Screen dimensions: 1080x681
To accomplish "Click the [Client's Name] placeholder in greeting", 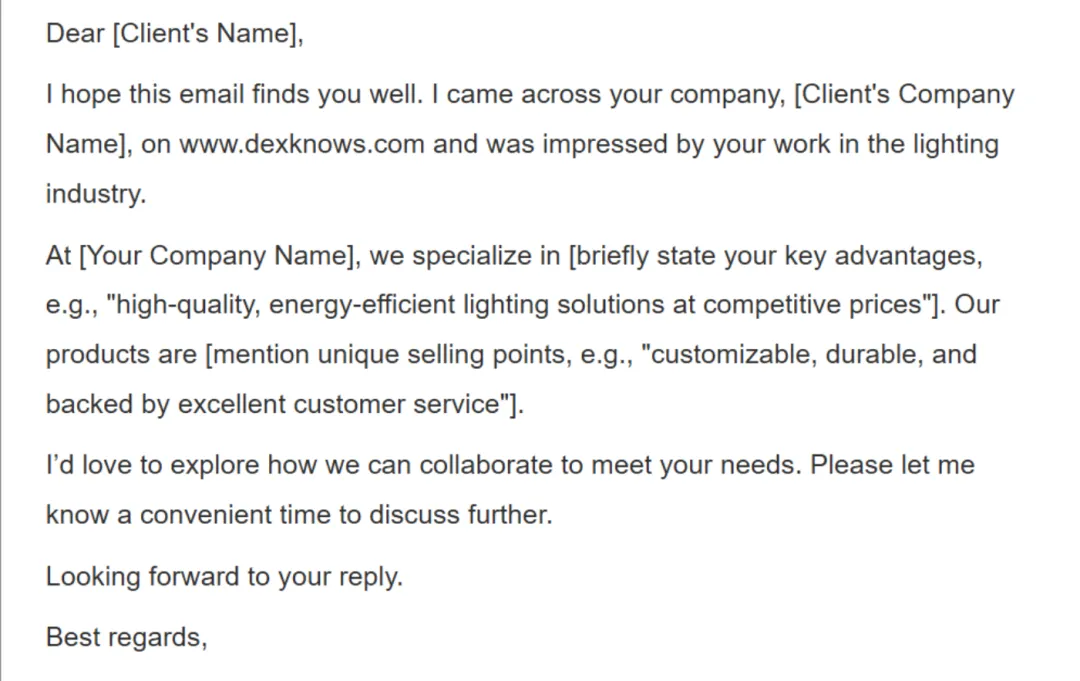I will click(x=208, y=34).
